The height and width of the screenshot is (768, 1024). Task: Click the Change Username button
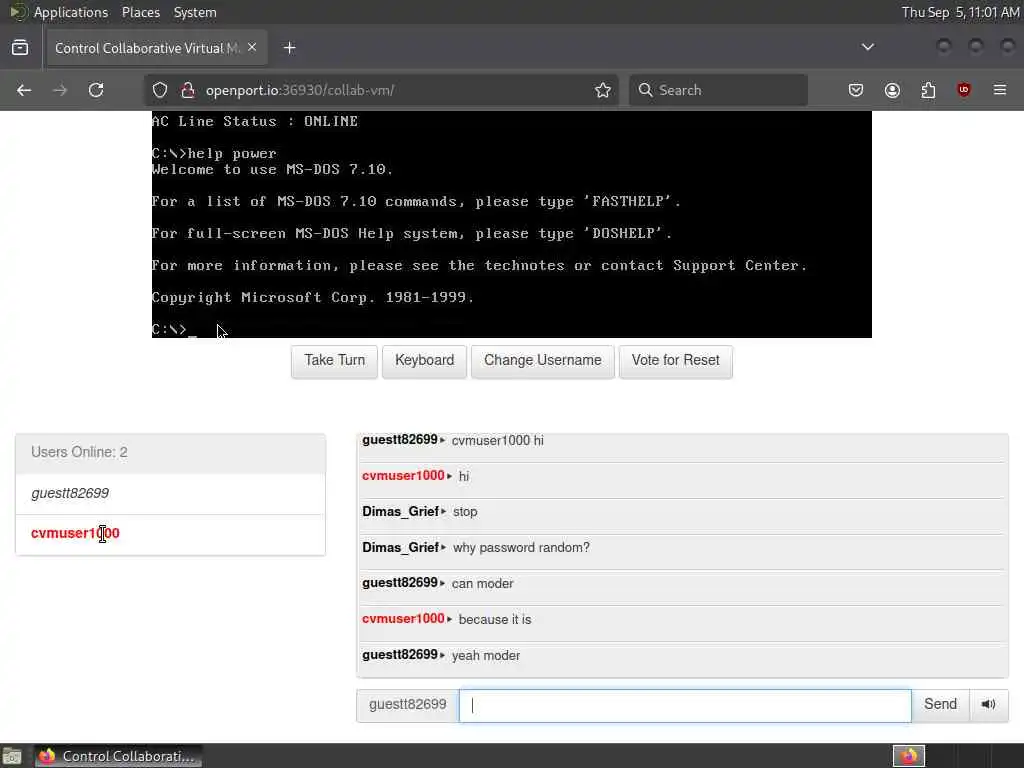pyautogui.click(x=543, y=360)
